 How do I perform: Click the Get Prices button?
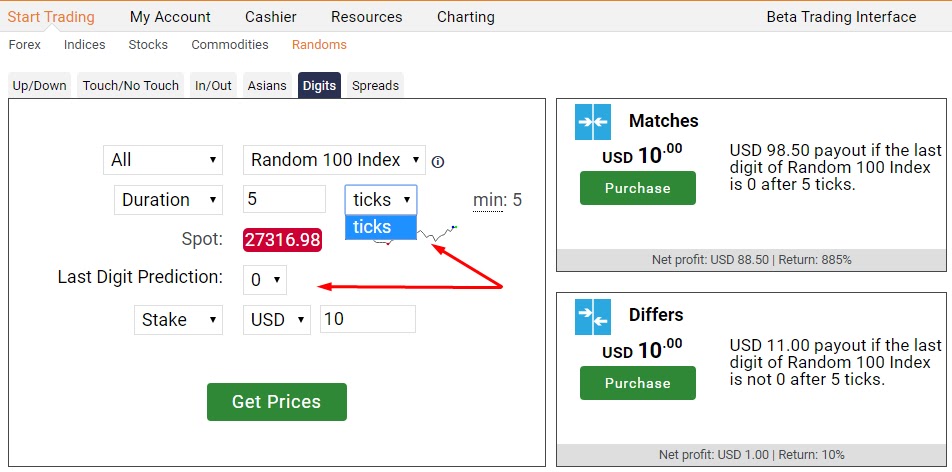277,402
